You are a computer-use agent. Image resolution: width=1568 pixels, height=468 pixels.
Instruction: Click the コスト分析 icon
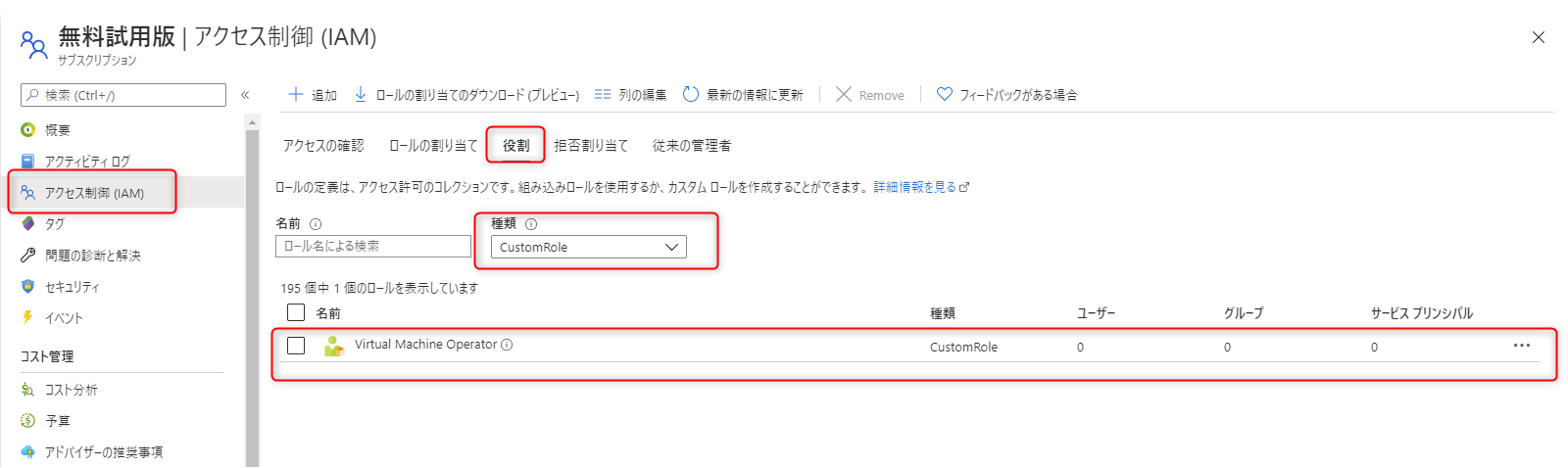point(27,390)
